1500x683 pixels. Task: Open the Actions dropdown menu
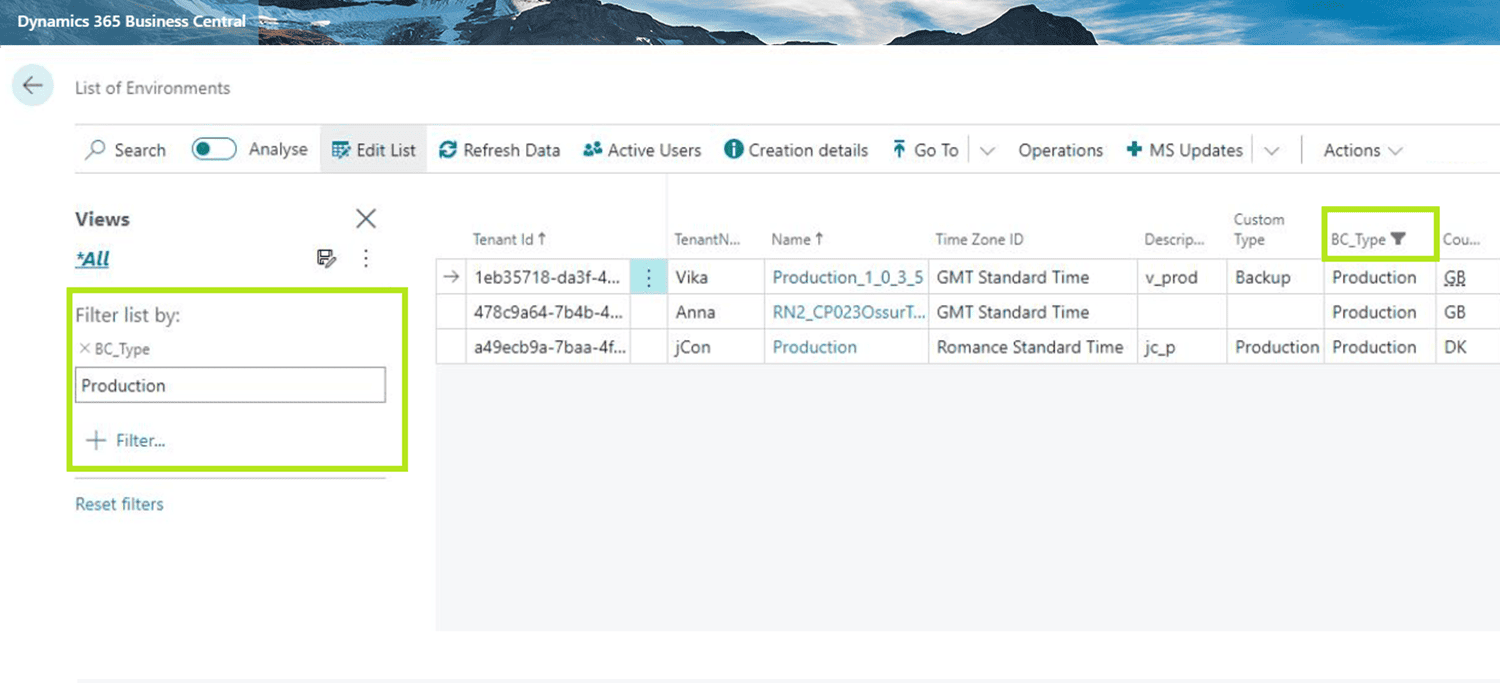(1363, 150)
